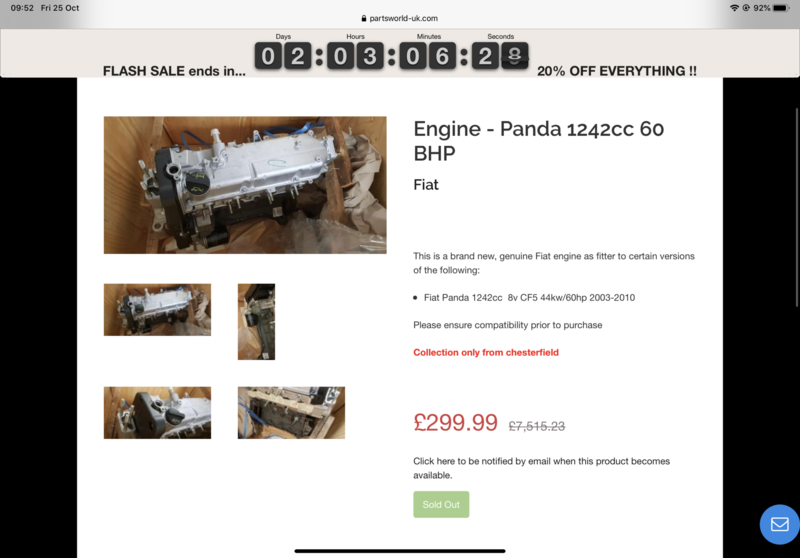Image resolution: width=800 pixels, height=558 pixels.
Task: Click the 20% OFF EVERYTHING banner text
Action: point(617,71)
